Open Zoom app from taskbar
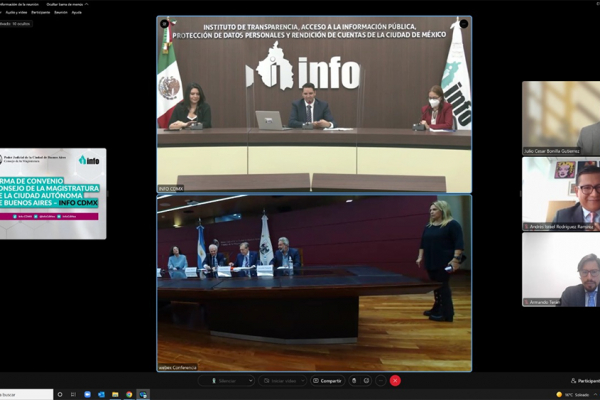600x400 pixels. pos(87,394)
